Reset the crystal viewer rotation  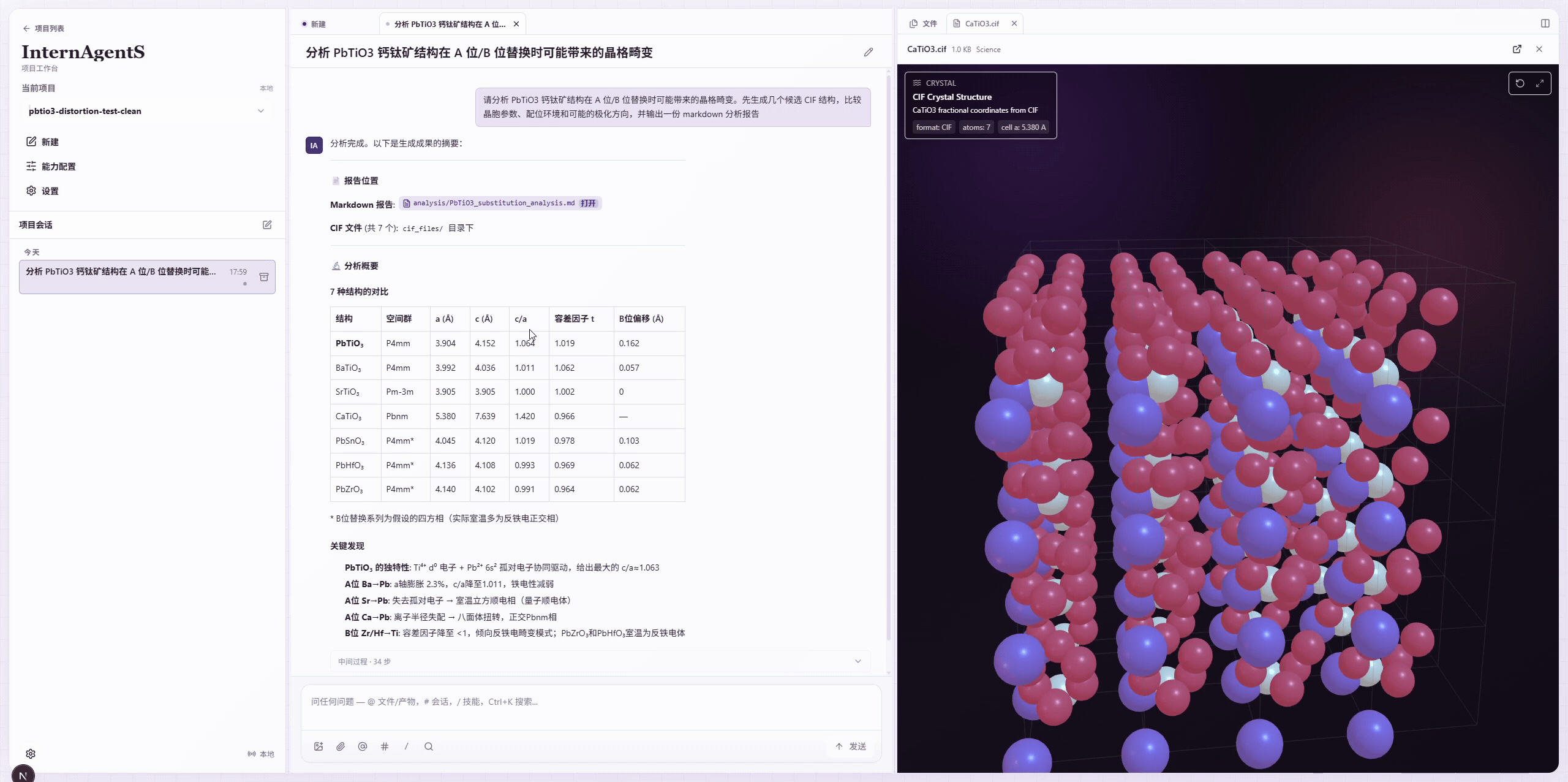pyautogui.click(x=1520, y=83)
